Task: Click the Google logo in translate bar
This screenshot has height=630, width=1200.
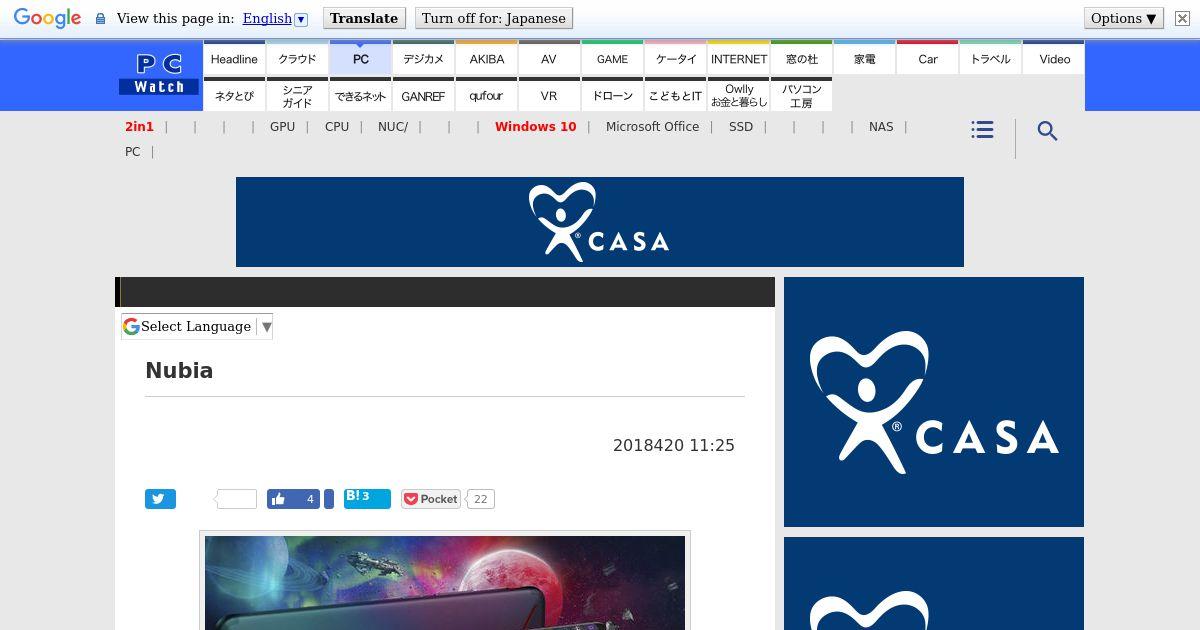Action: click(47, 18)
